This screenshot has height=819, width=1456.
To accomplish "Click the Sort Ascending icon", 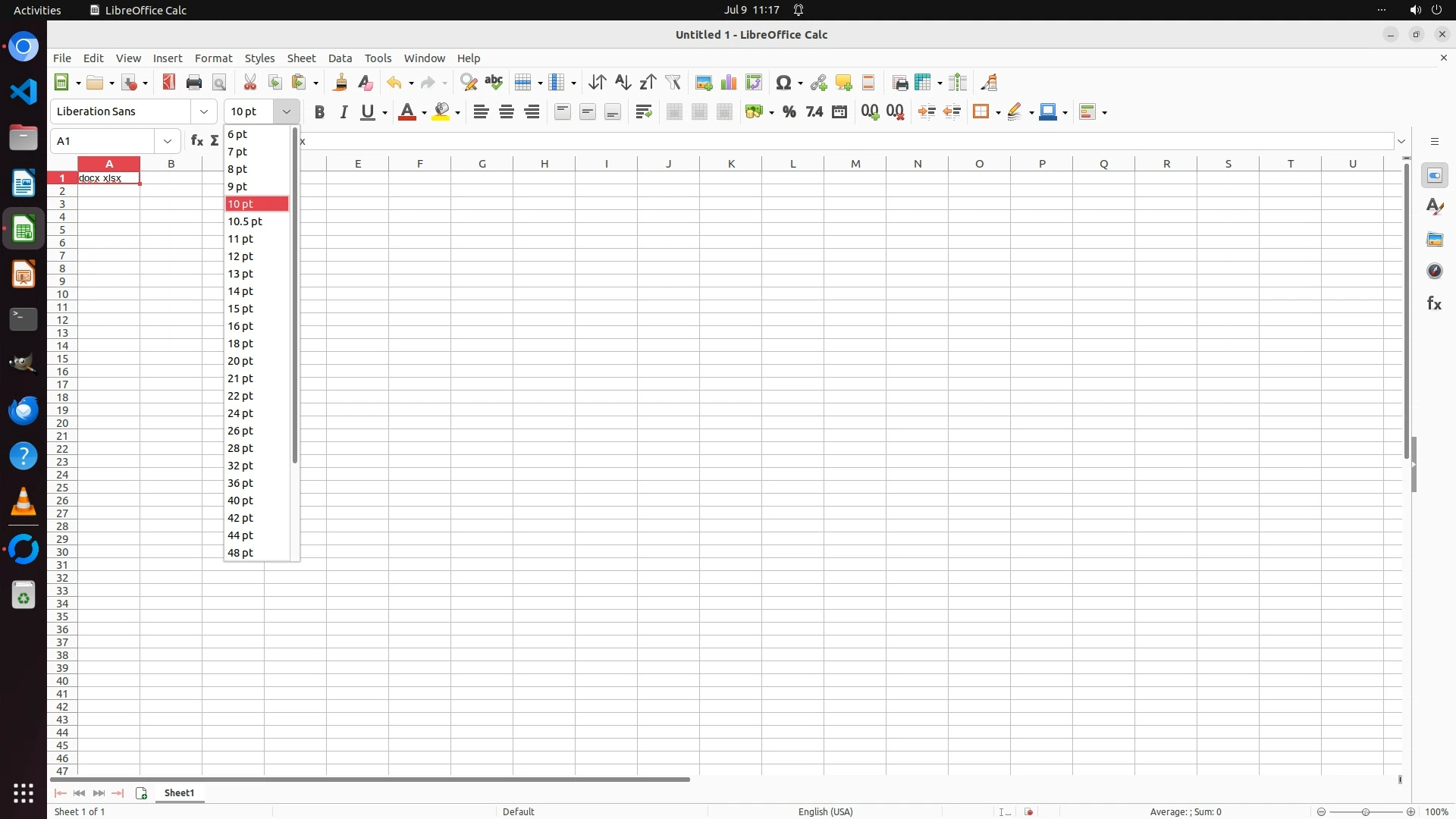I will pos(623,83).
